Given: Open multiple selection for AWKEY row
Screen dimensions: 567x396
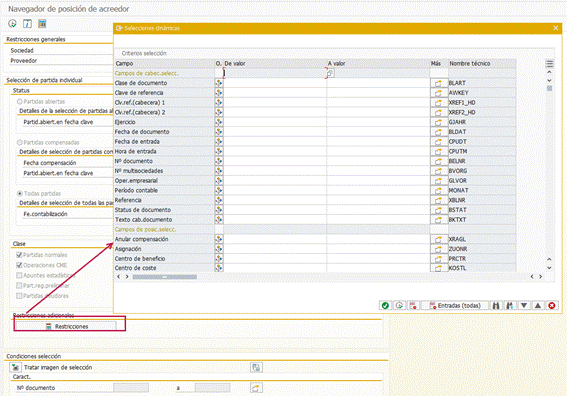Looking at the screenshot, I should 439,93.
